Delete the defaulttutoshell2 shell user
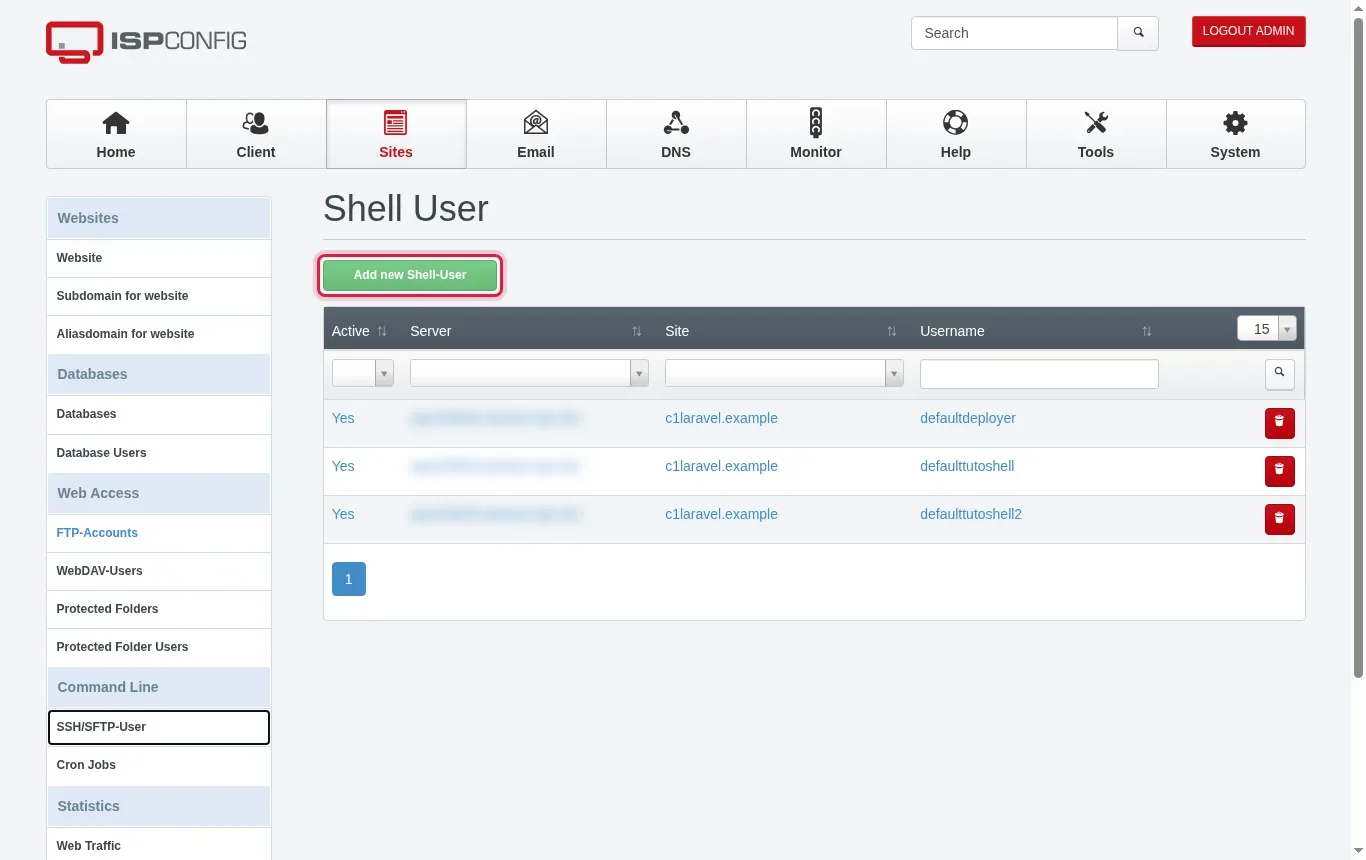This screenshot has height=860, width=1366. tap(1279, 519)
